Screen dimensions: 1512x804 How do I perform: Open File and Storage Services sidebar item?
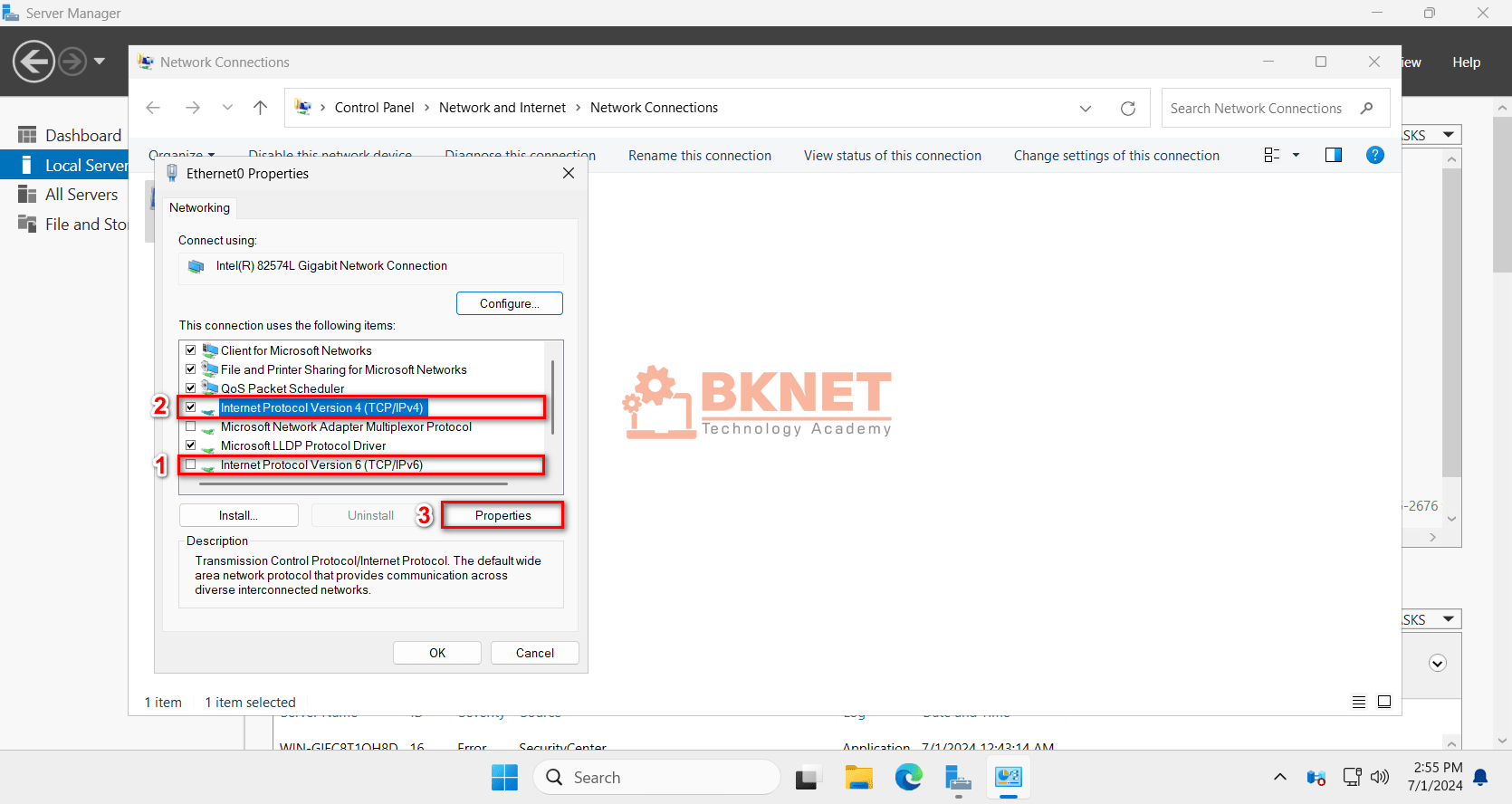72,224
